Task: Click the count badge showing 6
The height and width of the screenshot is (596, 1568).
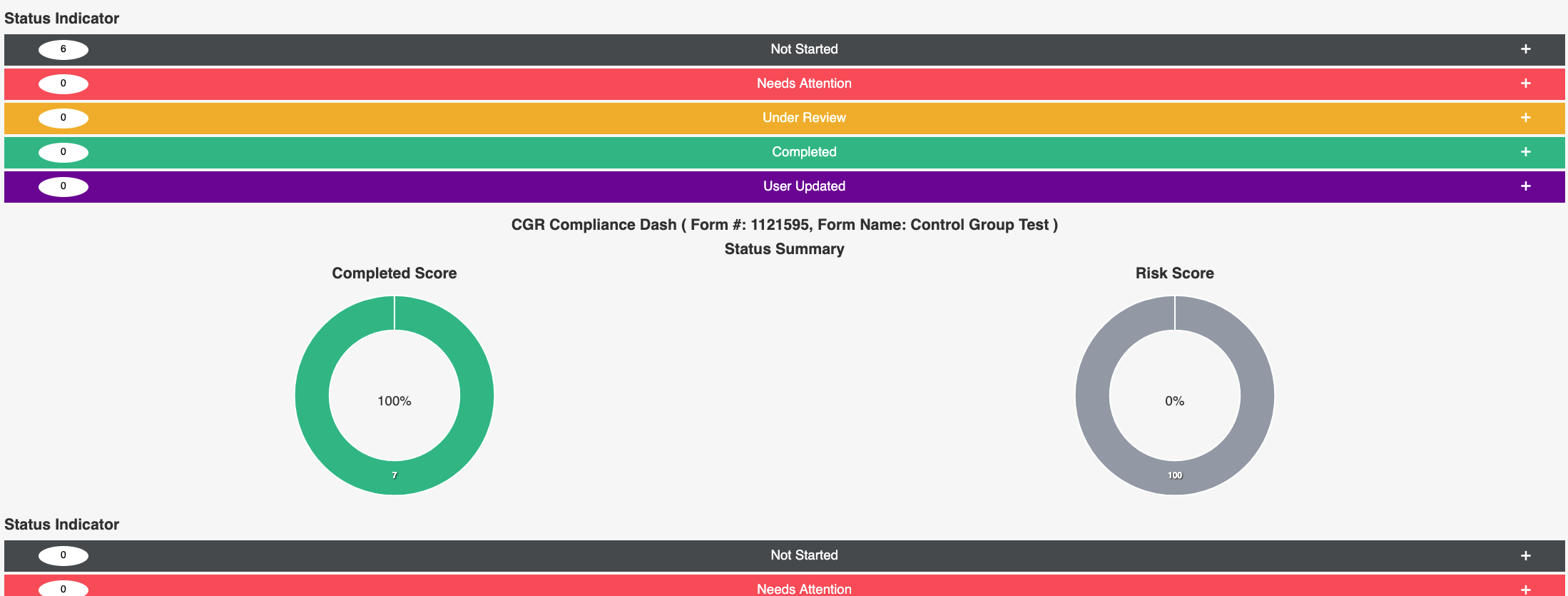Action: coord(63,49)
